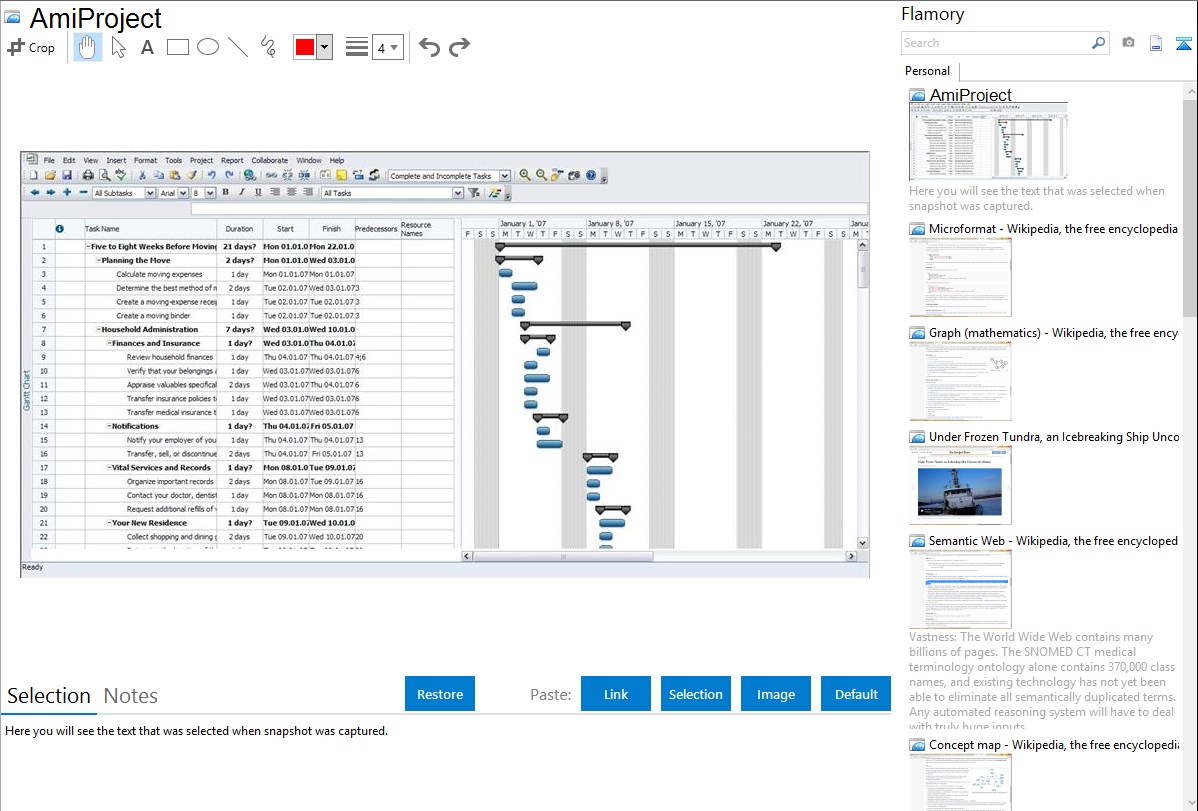Open the Selection tab
The width and height of the screenshot is (1198, 811).
[x=49, y=696]
